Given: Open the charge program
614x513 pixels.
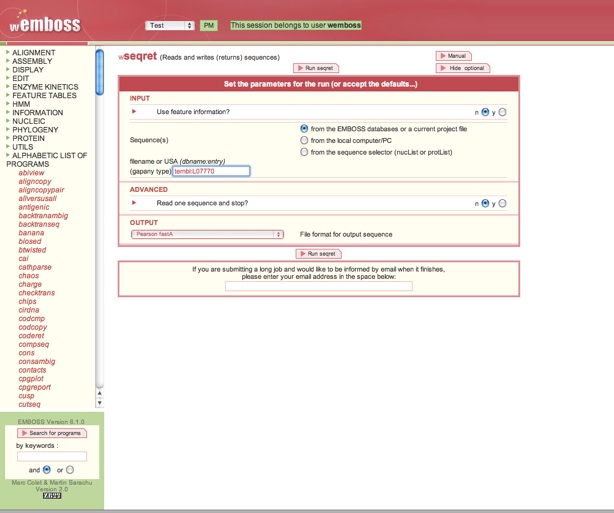Looking at the screenshot, I should [x=30, y=285].
